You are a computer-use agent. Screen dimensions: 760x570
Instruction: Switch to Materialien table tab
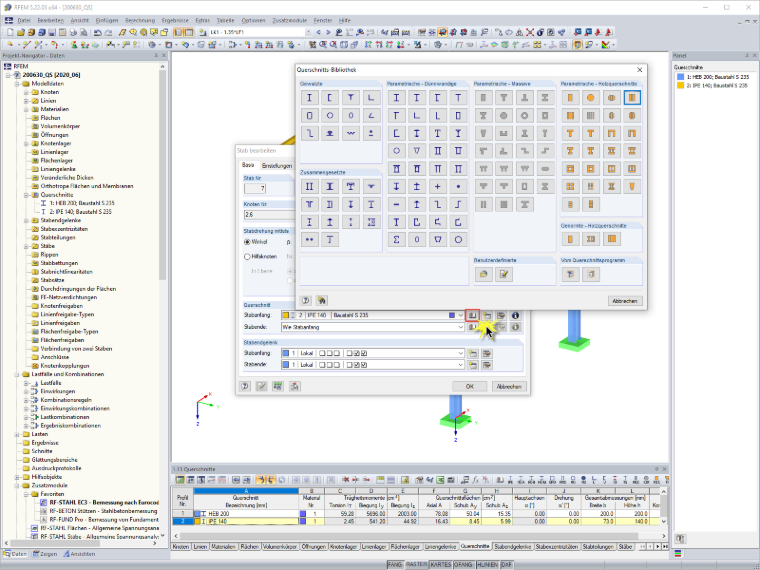(223, 546)
